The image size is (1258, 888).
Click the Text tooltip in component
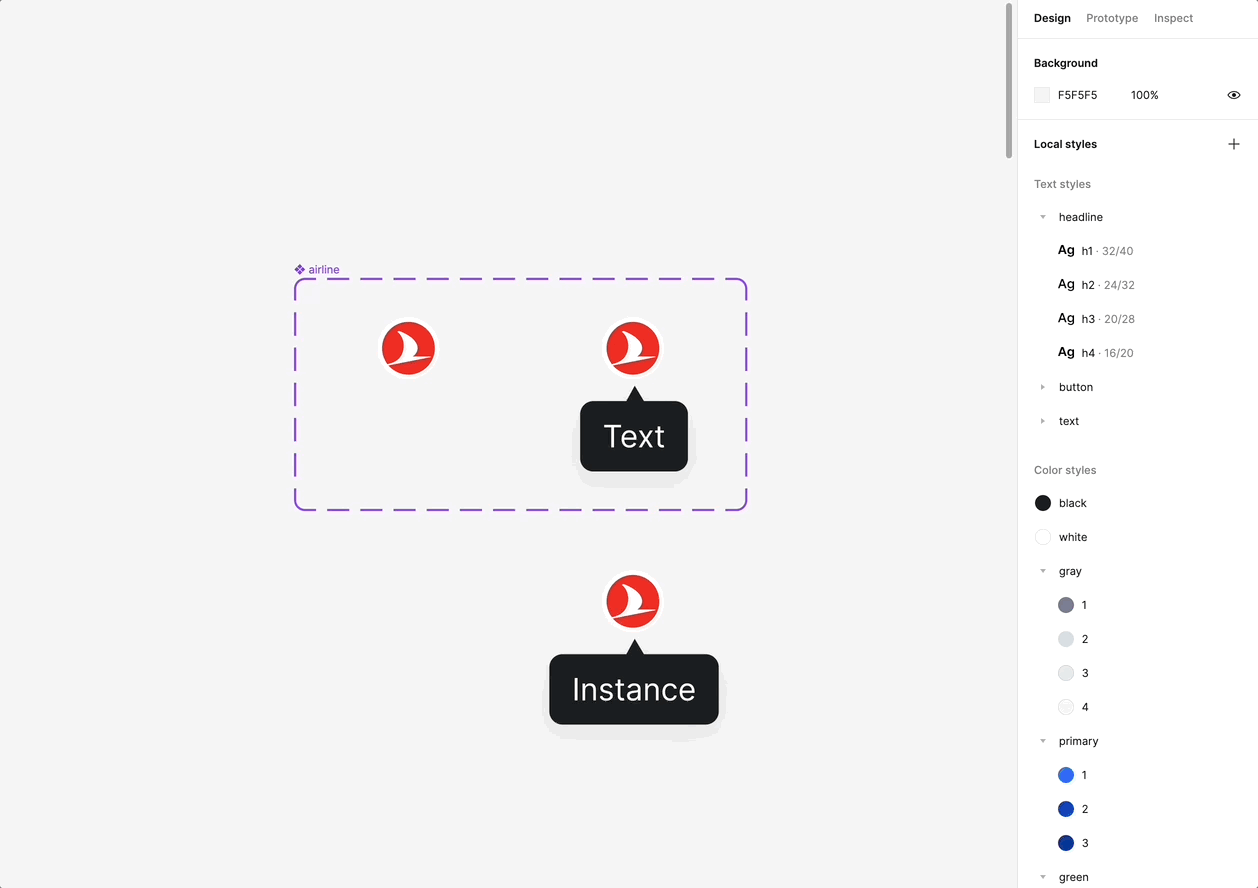click(x=634, y=437)
